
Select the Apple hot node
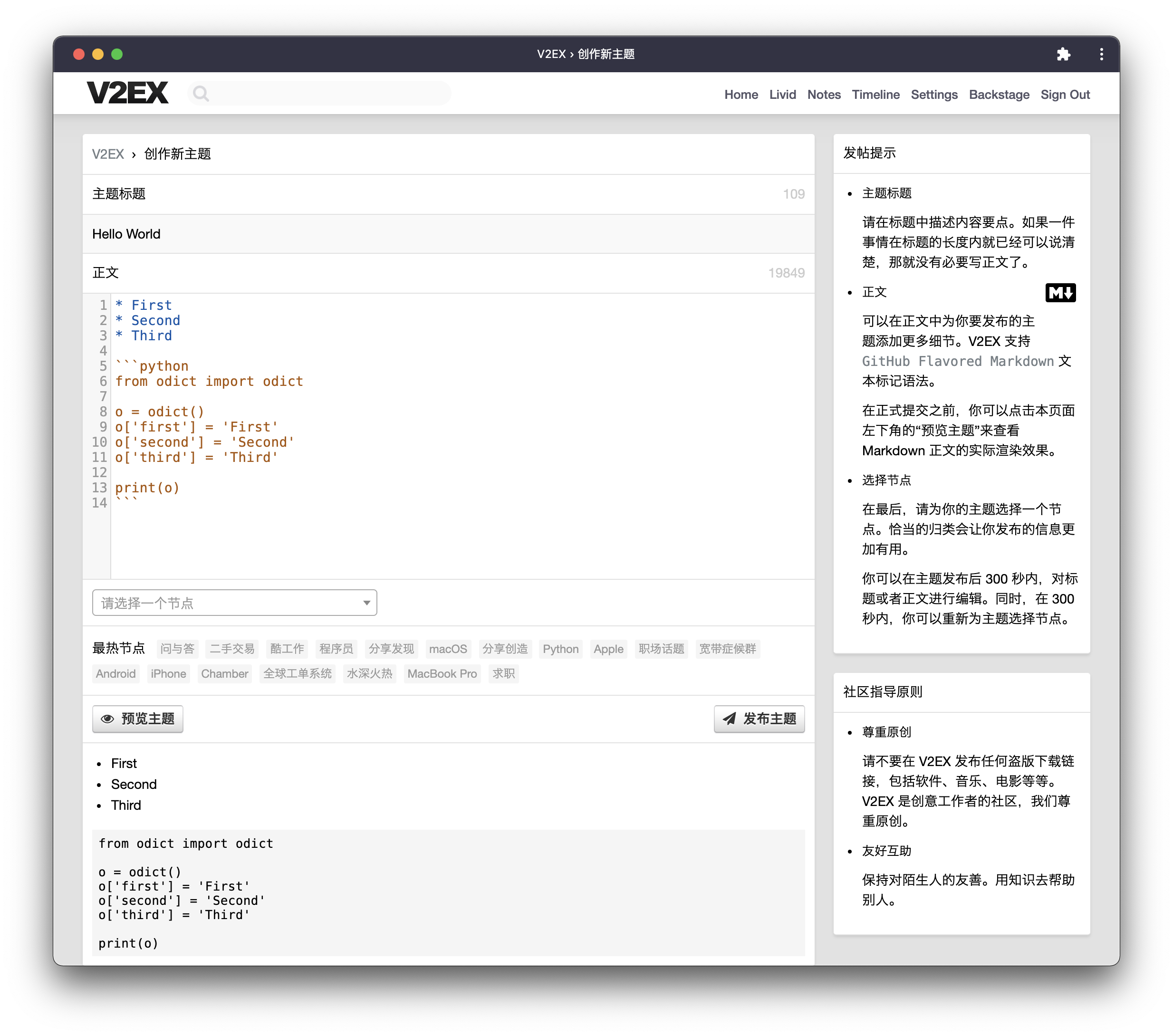pos(608,649)
